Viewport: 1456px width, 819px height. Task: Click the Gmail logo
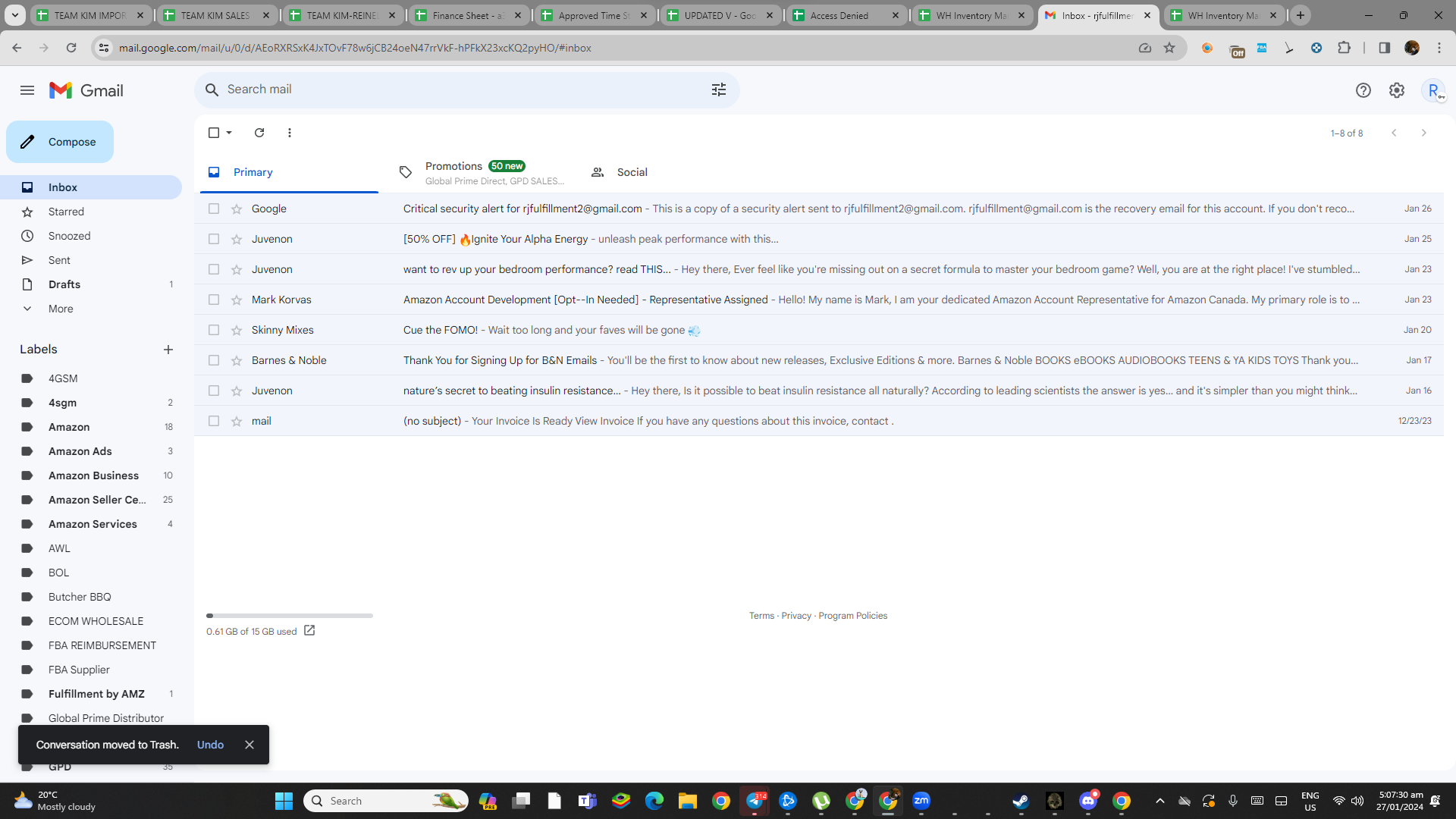tap(86, 90)
